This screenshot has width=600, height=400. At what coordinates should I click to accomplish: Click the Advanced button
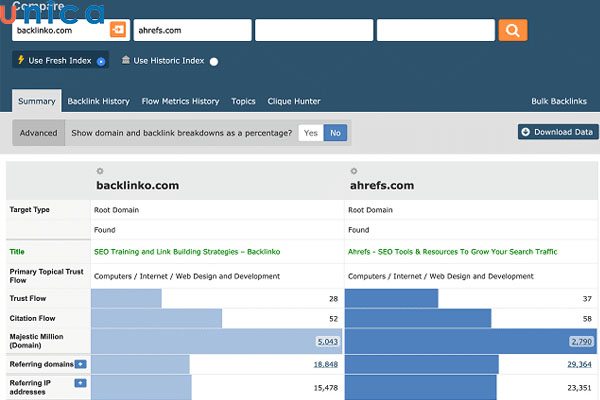[39, 133]
